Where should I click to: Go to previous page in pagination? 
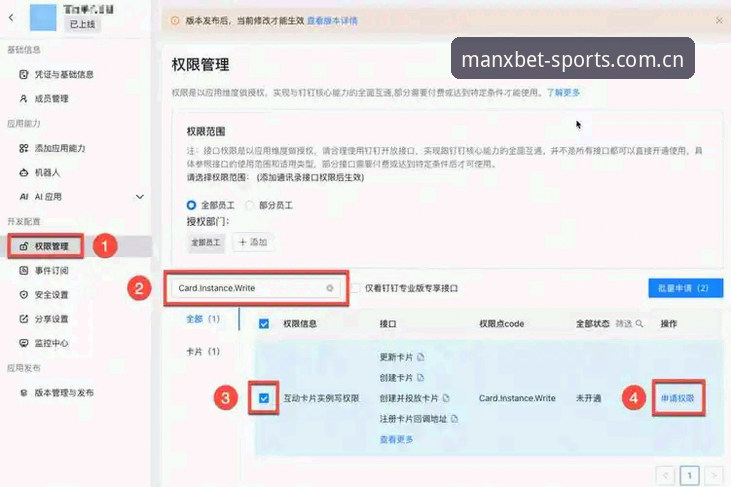coord(665,475)
